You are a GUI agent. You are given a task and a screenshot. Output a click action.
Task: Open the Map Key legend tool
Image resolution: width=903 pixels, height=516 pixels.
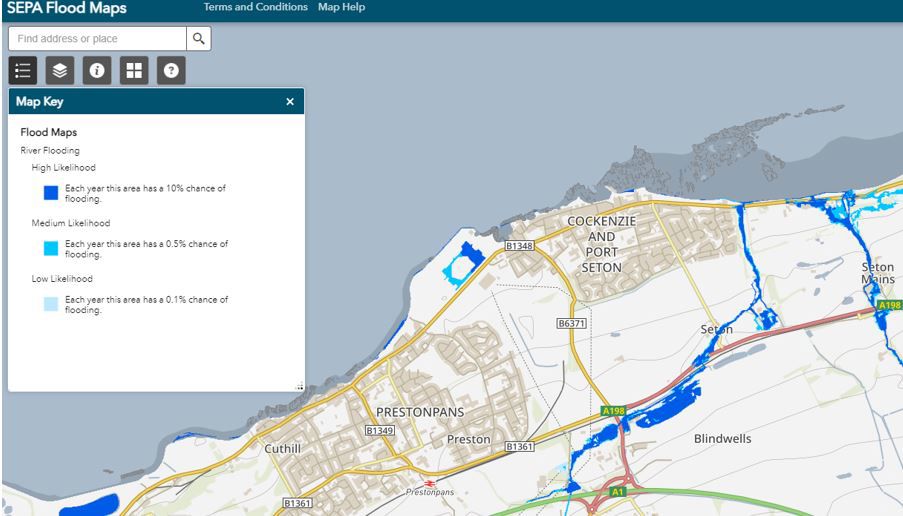tap(23, 70)
